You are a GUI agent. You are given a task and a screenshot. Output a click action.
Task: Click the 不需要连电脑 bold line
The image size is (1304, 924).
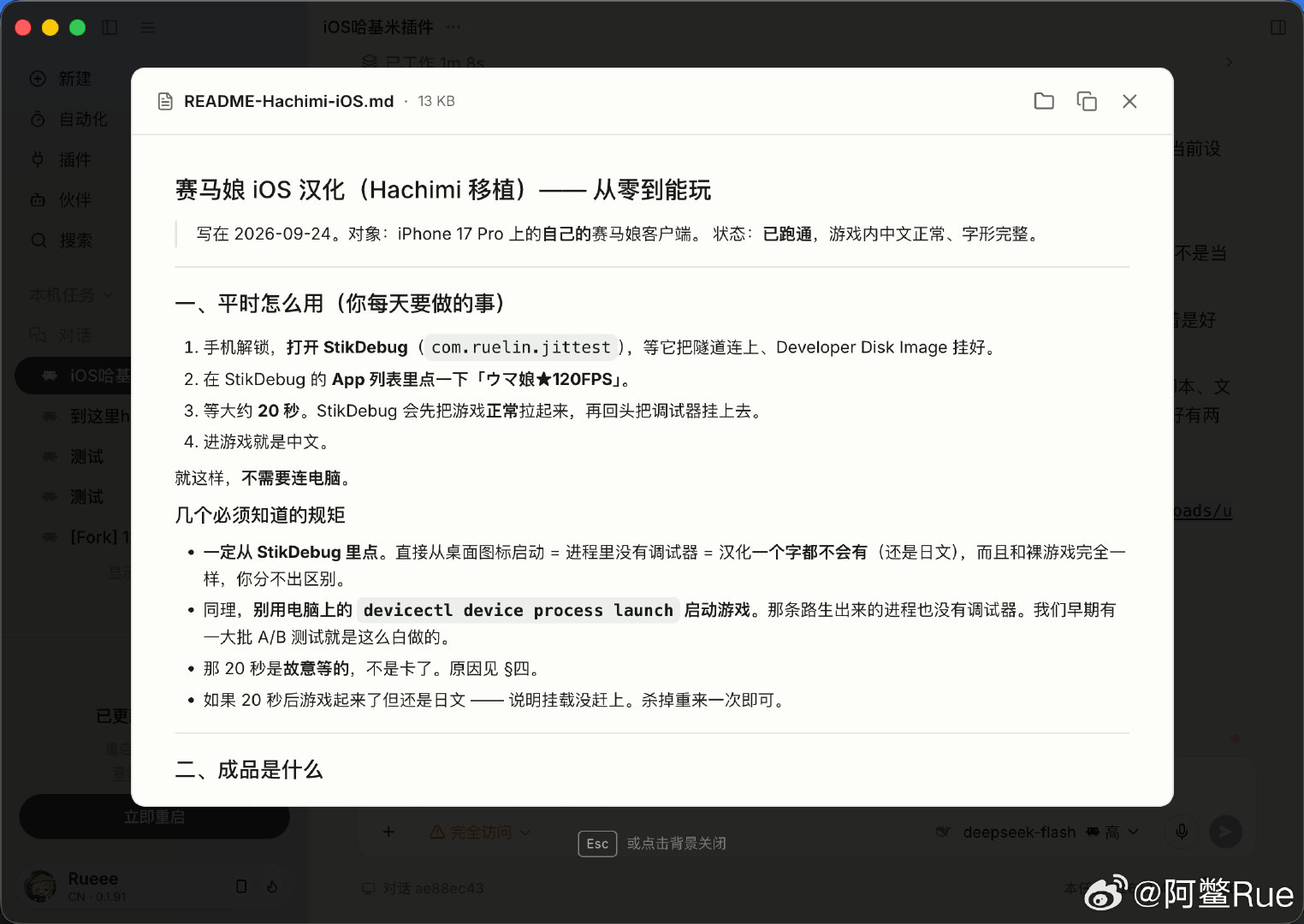(291, 478)
